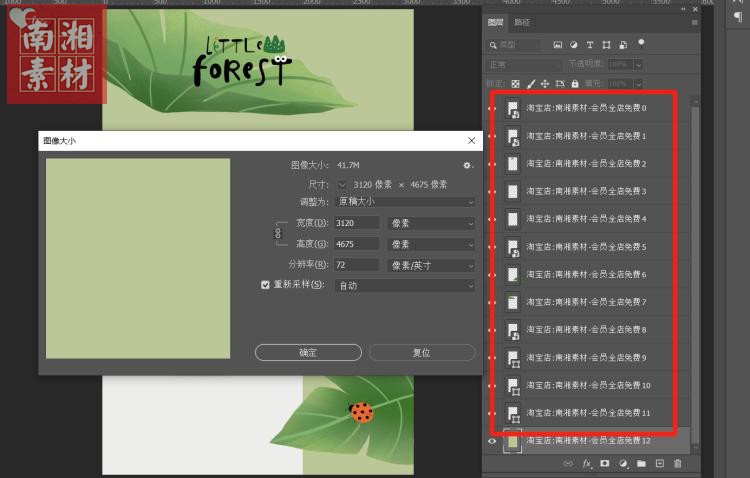This screenshot has height=478, width=750.
Task: Click the 宽度 width field showing 3120
Action: [357, 223]
